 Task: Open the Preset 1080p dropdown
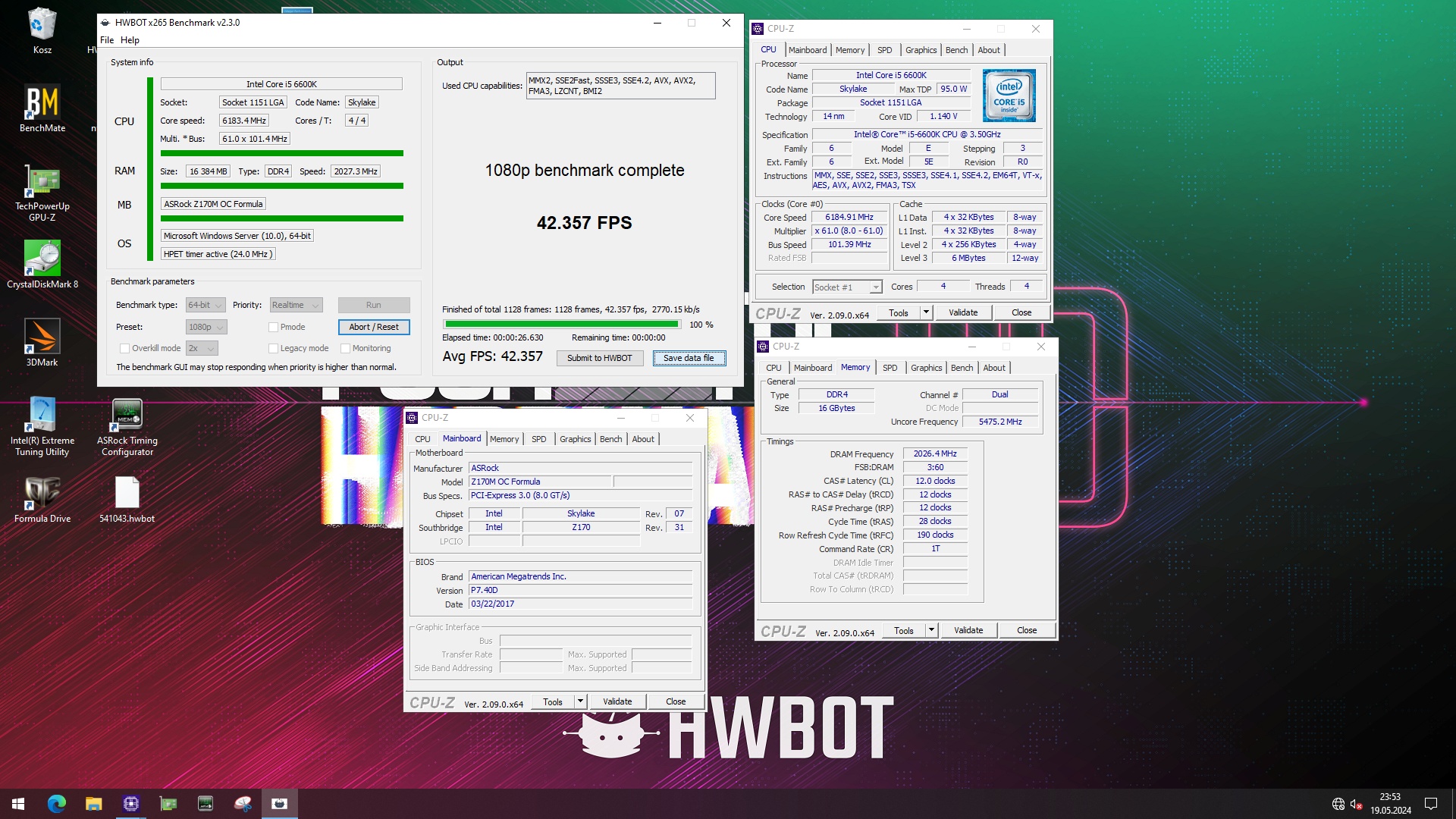coord(206,327)
